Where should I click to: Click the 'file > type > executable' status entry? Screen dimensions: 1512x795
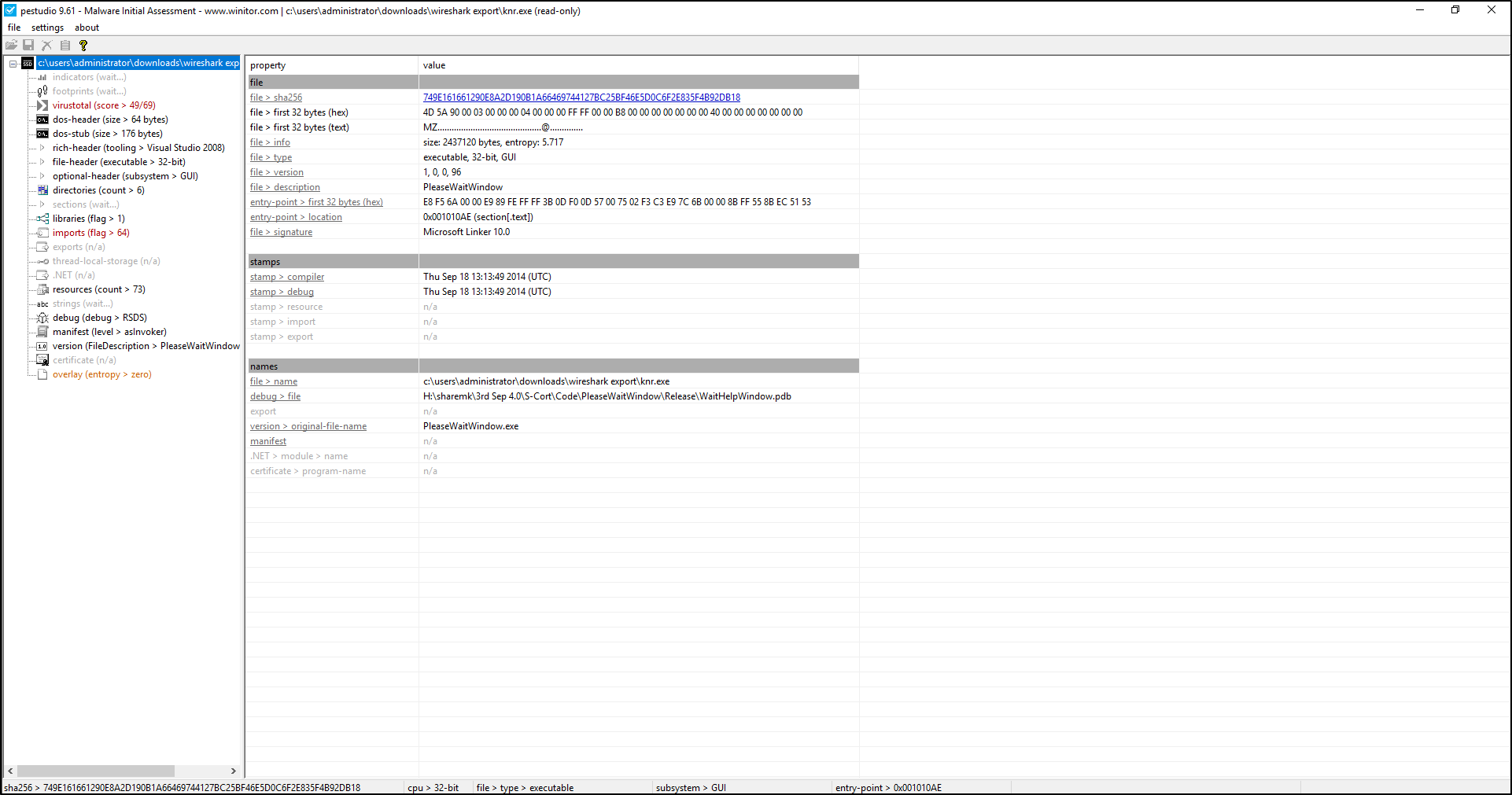pos(525,788)
